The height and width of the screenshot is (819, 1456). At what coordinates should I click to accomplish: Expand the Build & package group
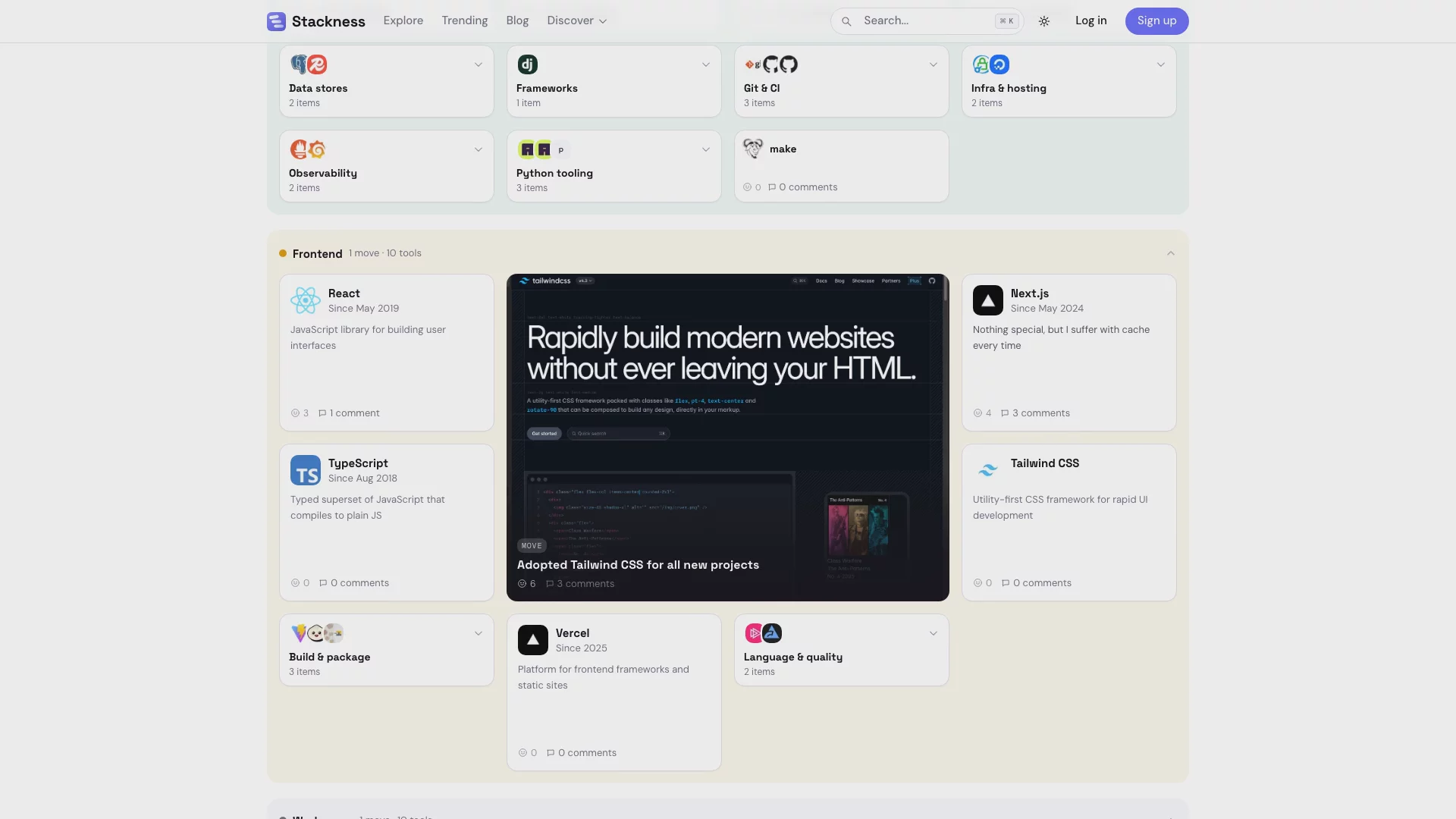pyautogui.click(x=479, y=633)
